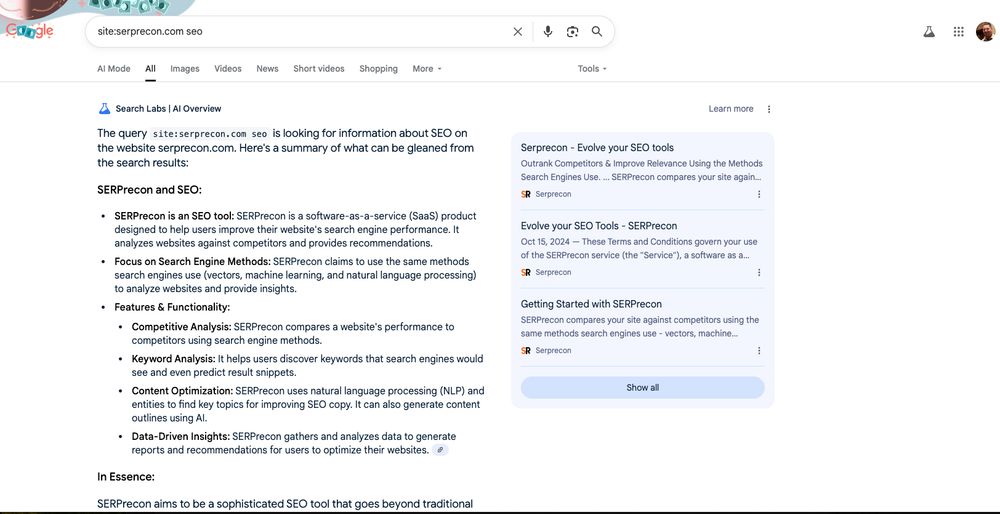Screen dimensions: 1000x514
Task: Click the Google logo
Action: click(30, 31)
